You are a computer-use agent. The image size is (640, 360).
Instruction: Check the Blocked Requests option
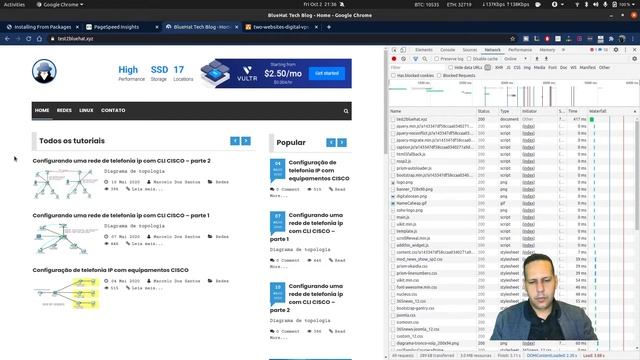[x=439, y=76]
